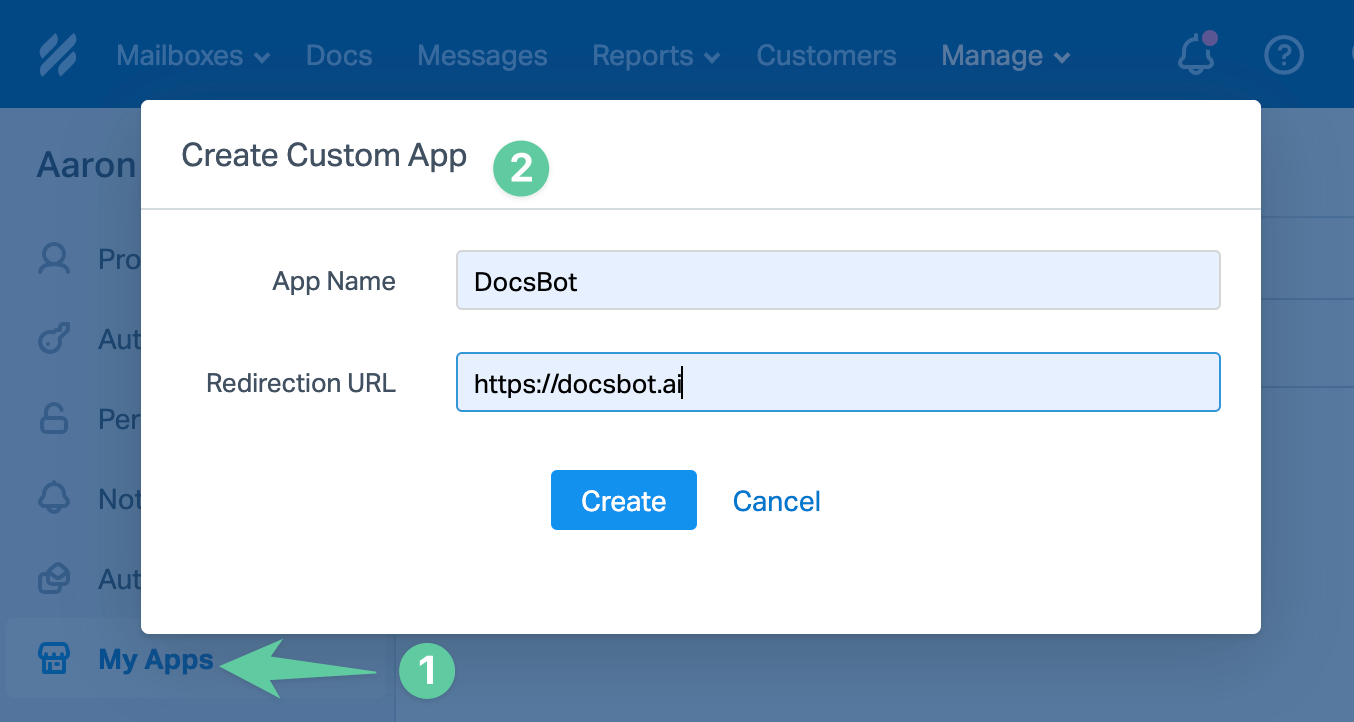
Task: Go to the Customers page
Action: click(x=826, y=56)
